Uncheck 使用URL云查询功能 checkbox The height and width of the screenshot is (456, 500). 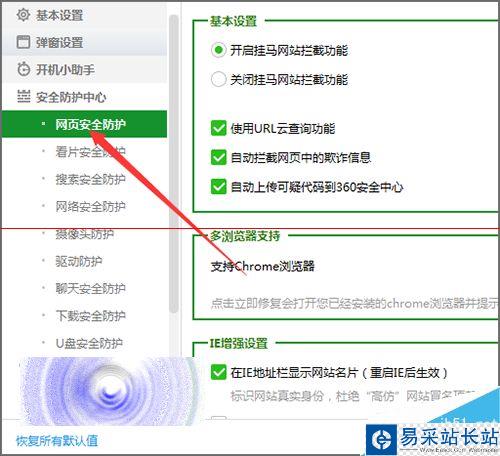(x=218, y=128)
